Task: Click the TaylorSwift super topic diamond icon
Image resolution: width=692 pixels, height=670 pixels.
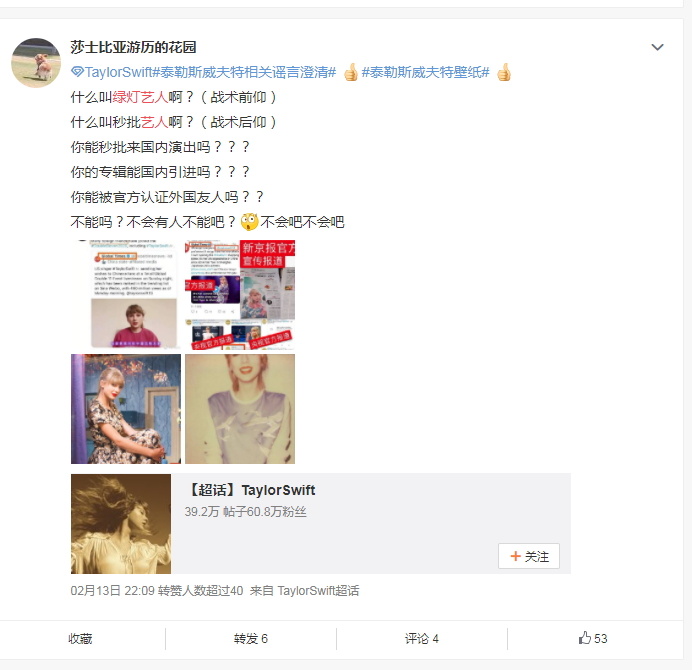Action: (77, 72)
